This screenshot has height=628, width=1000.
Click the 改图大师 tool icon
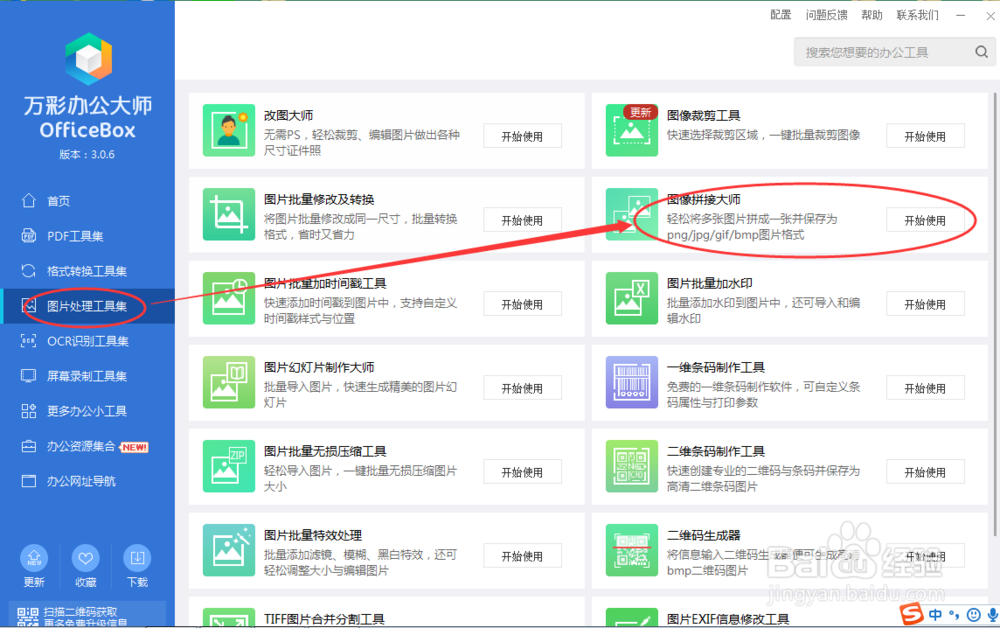(x=229, y=130)
